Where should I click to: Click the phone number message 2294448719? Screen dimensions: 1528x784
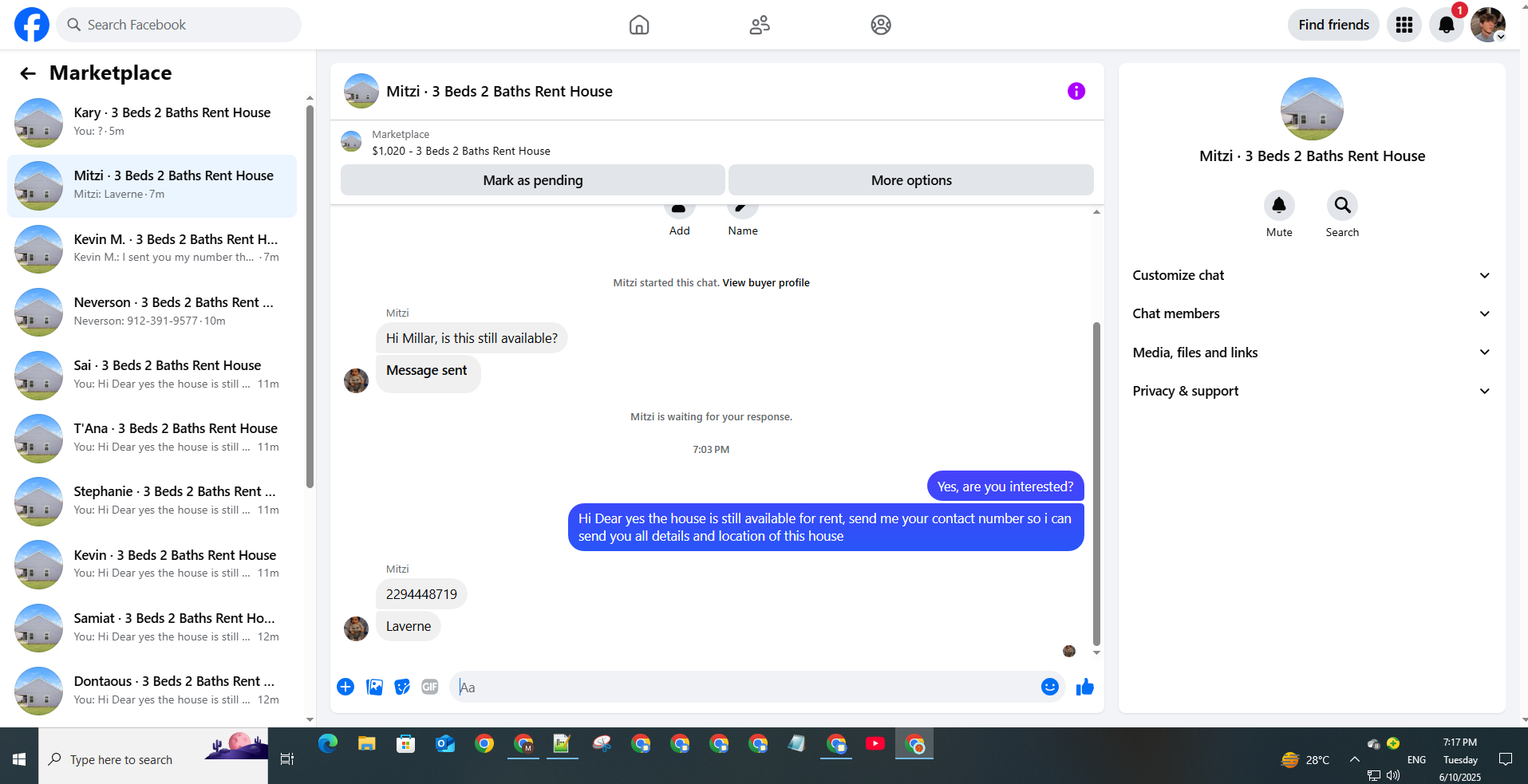421,594
